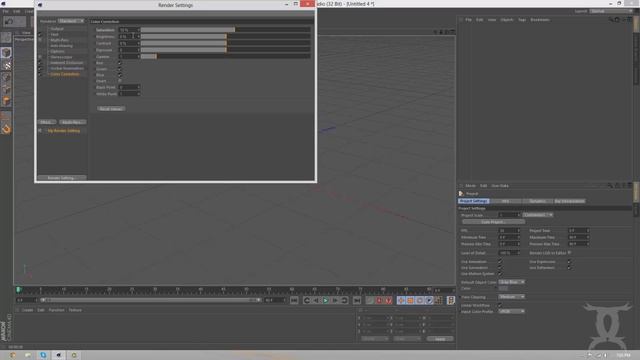Toggle Stereoscopic checkbox in Render Settings
Viewport: 640px width, 360px height.
40,57
